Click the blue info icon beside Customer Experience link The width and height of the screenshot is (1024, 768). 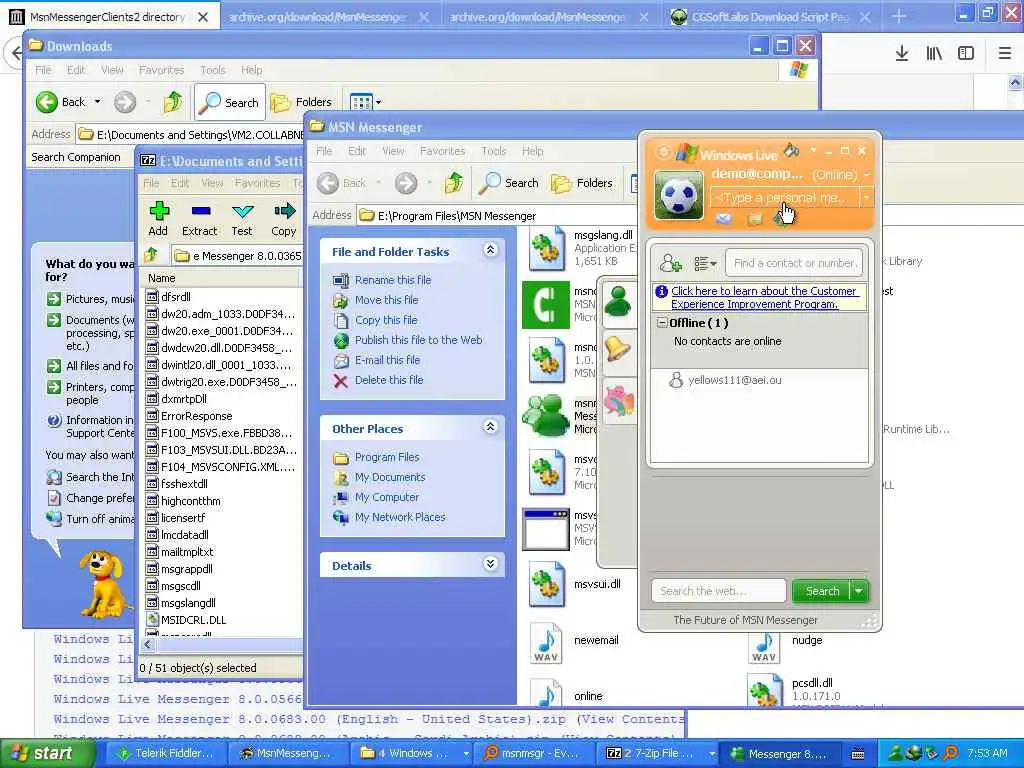(x=662, y=291)
